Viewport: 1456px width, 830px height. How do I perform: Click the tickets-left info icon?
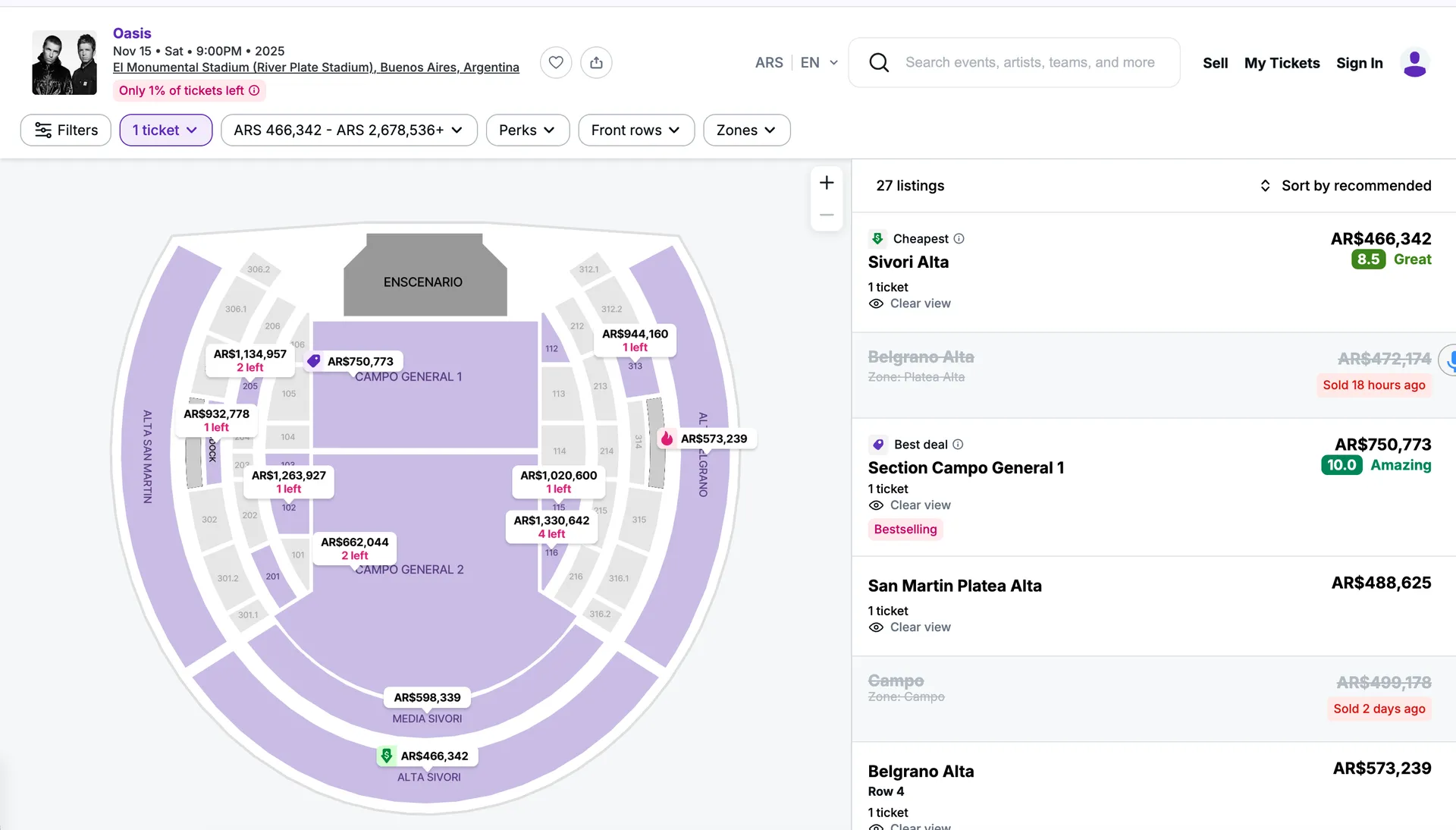pos(255,90)
